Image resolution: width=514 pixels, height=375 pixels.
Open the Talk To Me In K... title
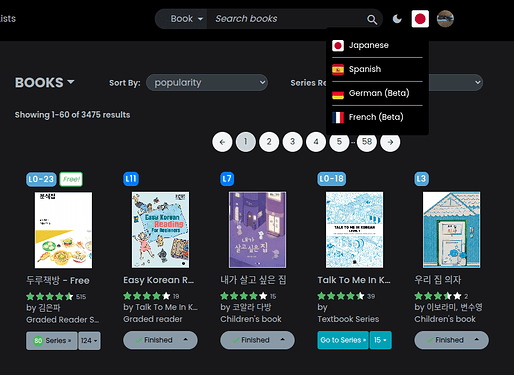[x=354, y=280]
